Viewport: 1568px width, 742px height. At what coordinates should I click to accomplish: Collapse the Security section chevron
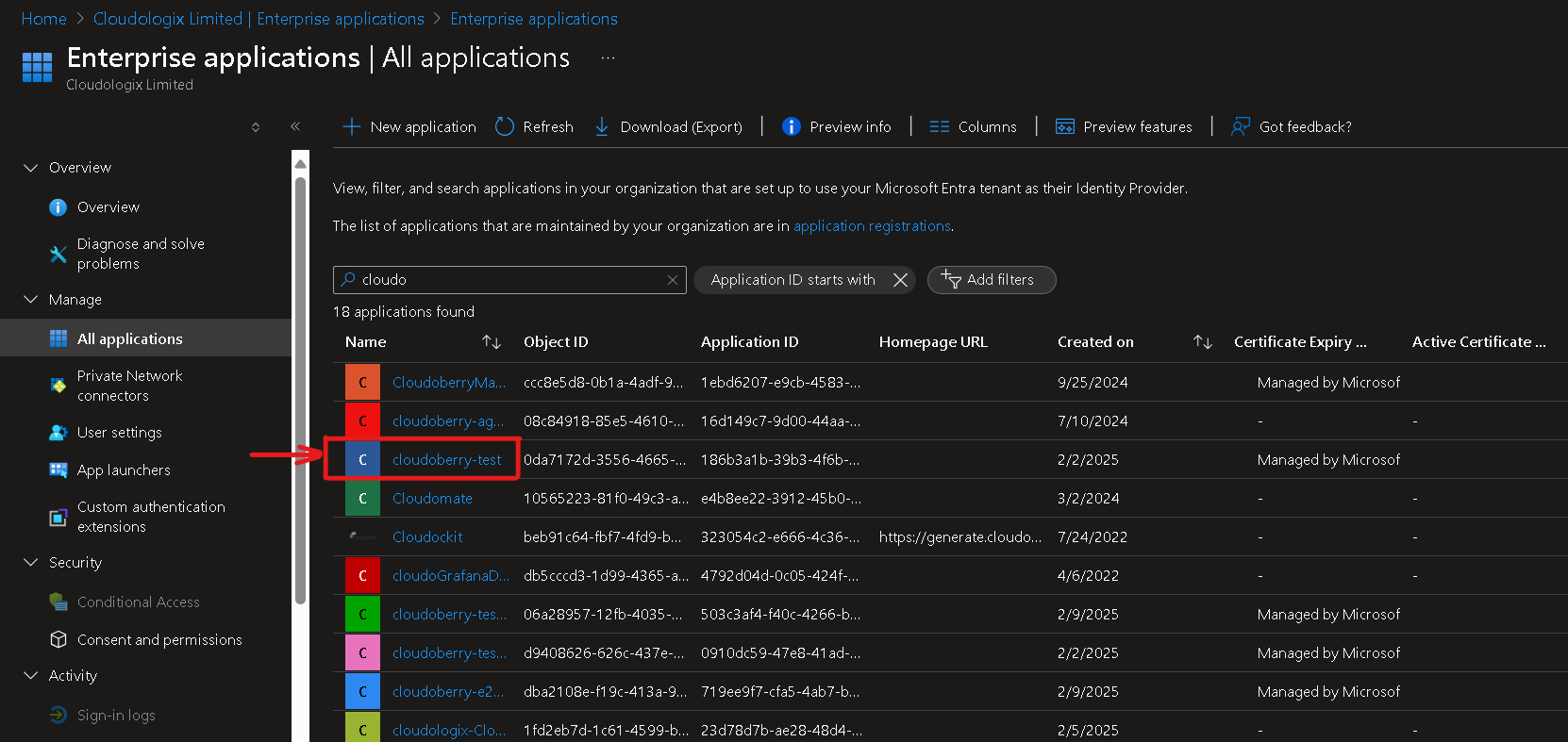tap(30, 563)
